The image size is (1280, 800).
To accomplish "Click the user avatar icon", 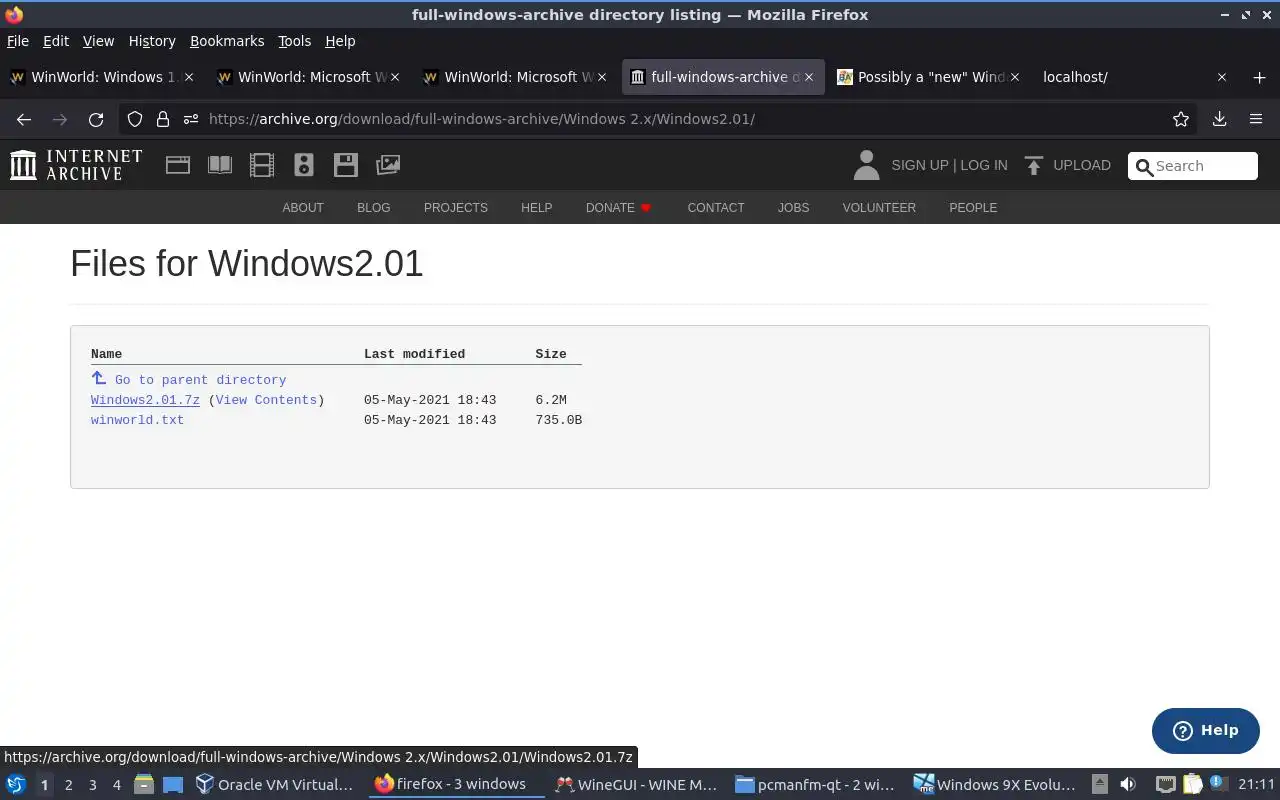I will coord(866,165).
